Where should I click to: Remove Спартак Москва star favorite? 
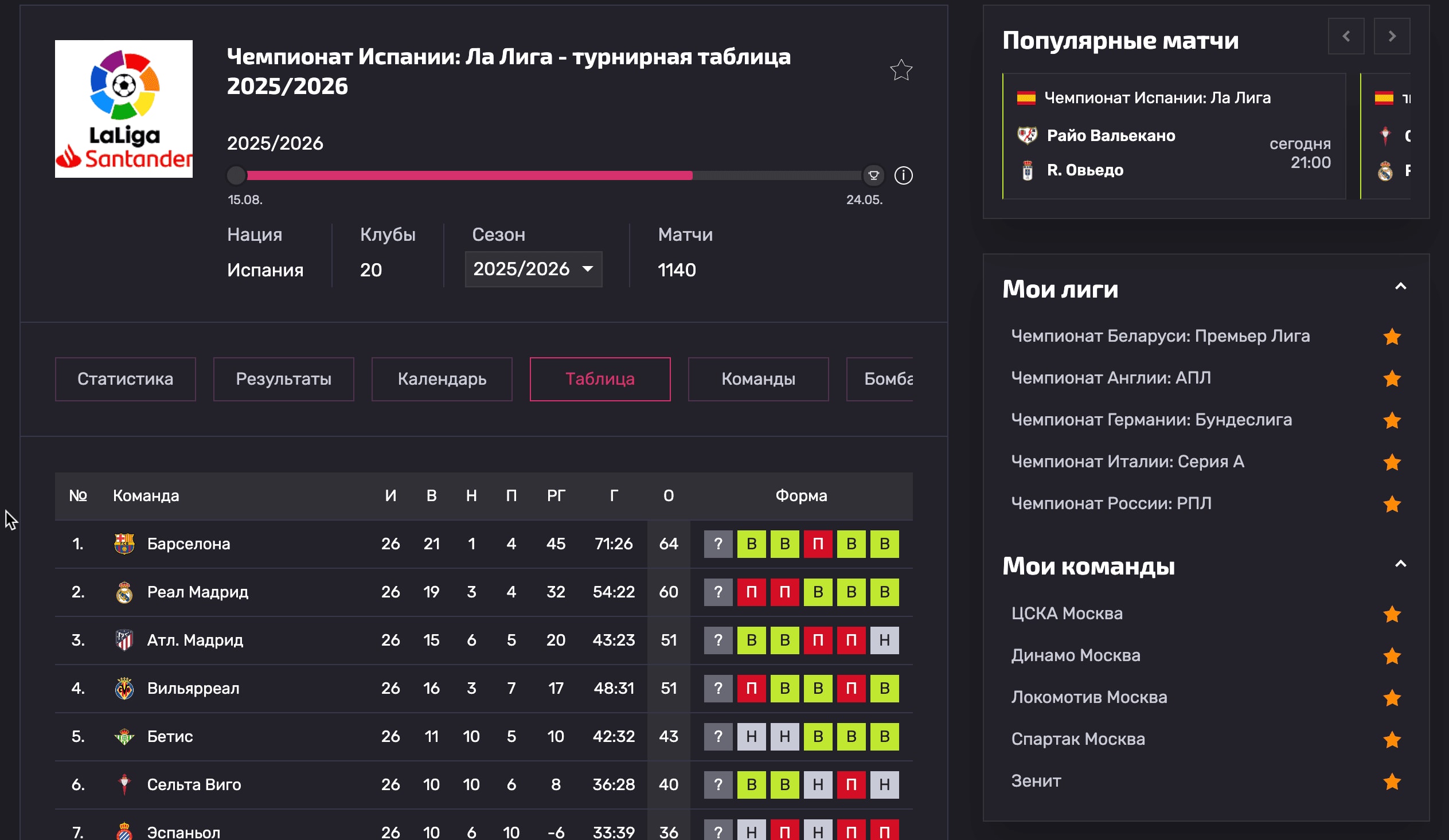(x=1392, y=740)
